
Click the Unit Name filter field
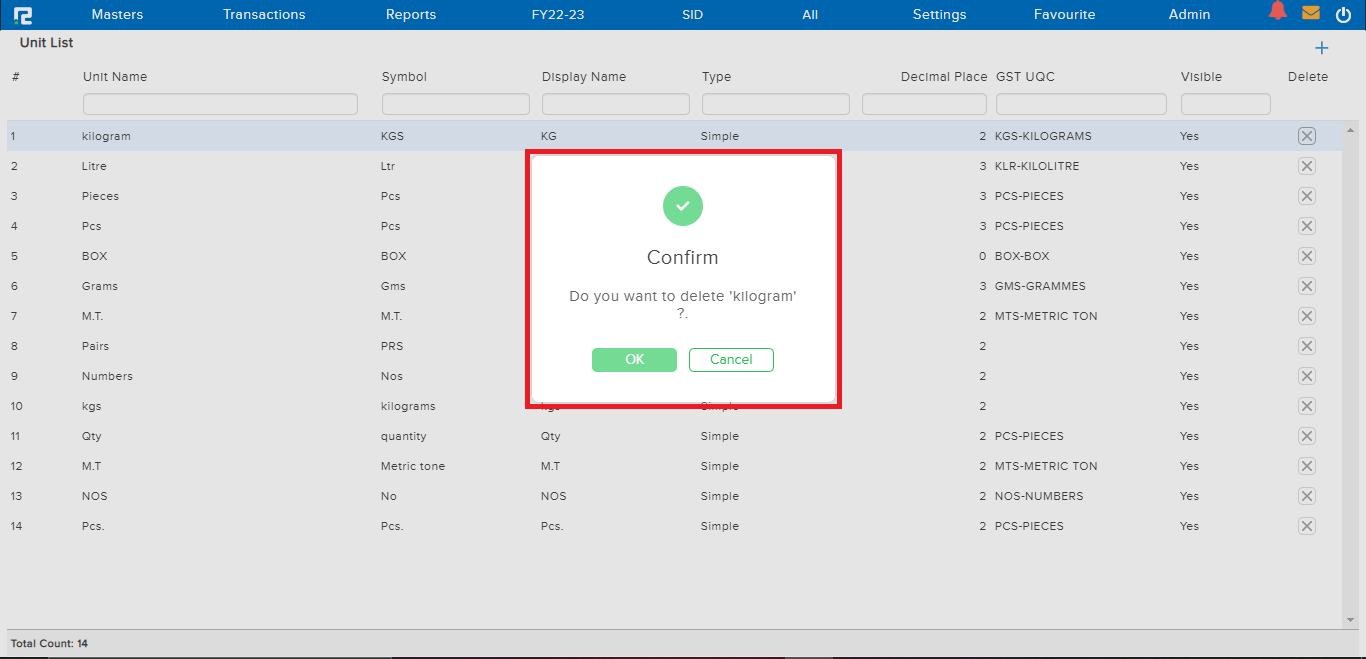[x=220, y=104]
